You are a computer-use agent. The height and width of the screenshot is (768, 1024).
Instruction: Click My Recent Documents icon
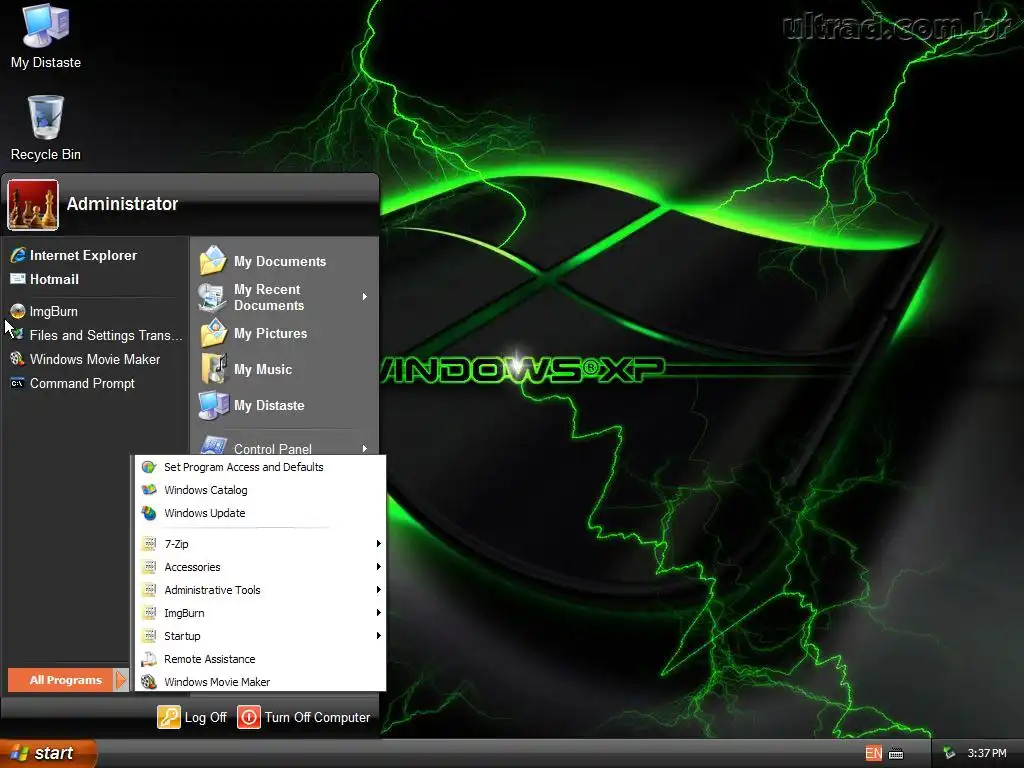coord(212,297)
